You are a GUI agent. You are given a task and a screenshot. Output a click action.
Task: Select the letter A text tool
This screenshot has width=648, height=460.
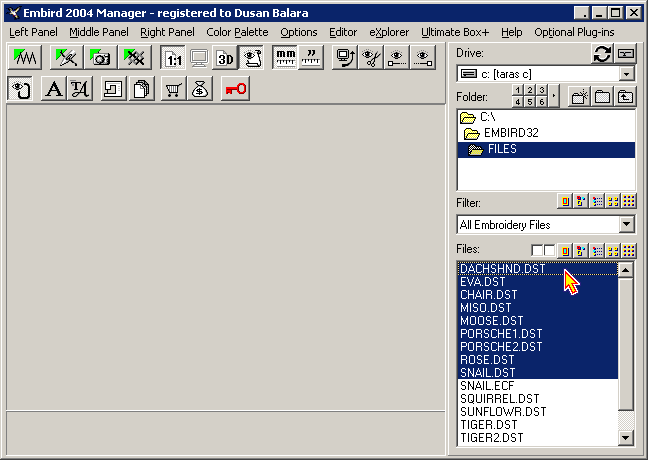tap(54, 89)
